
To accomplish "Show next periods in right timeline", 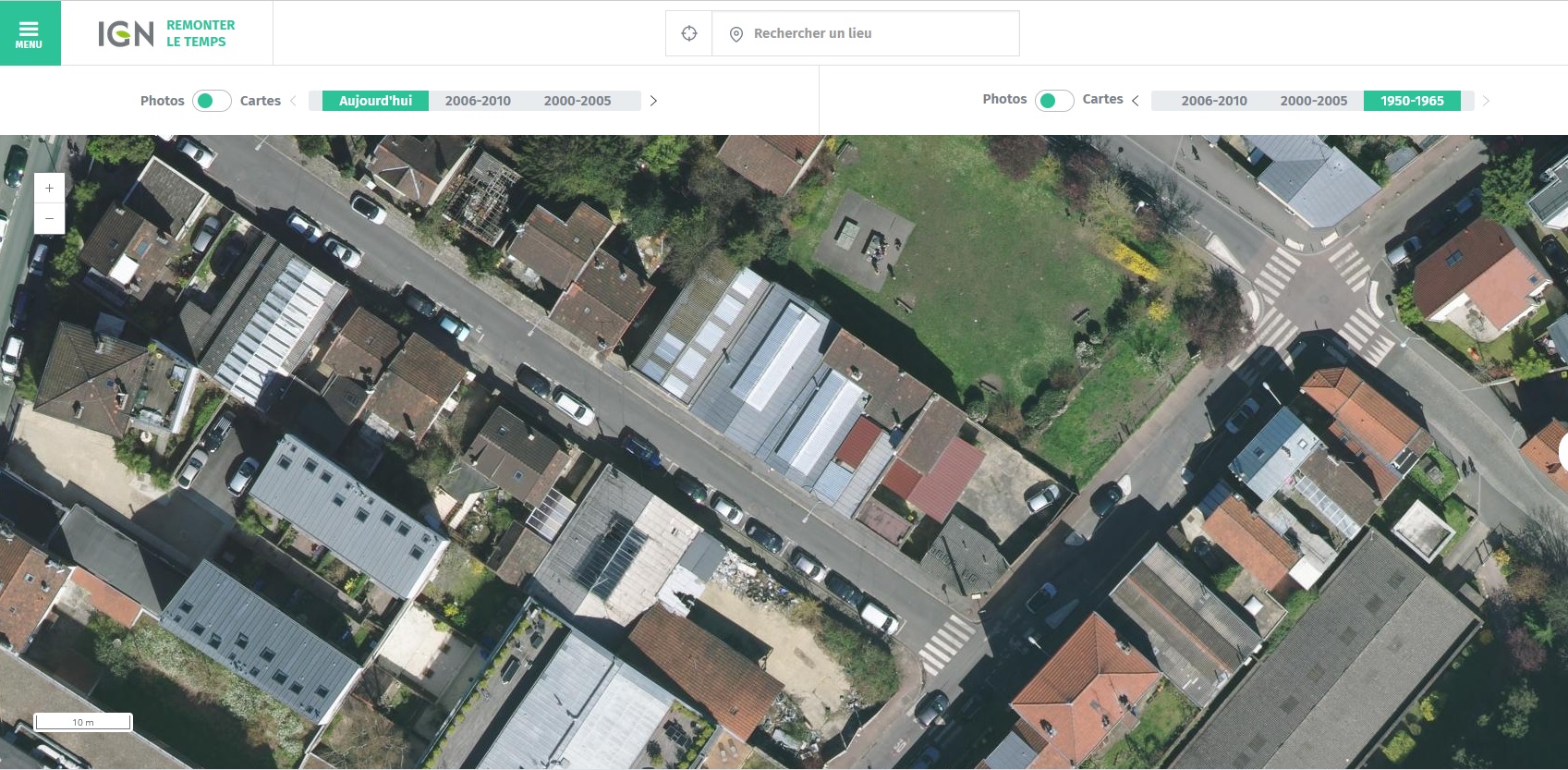I will (1486, 101).
